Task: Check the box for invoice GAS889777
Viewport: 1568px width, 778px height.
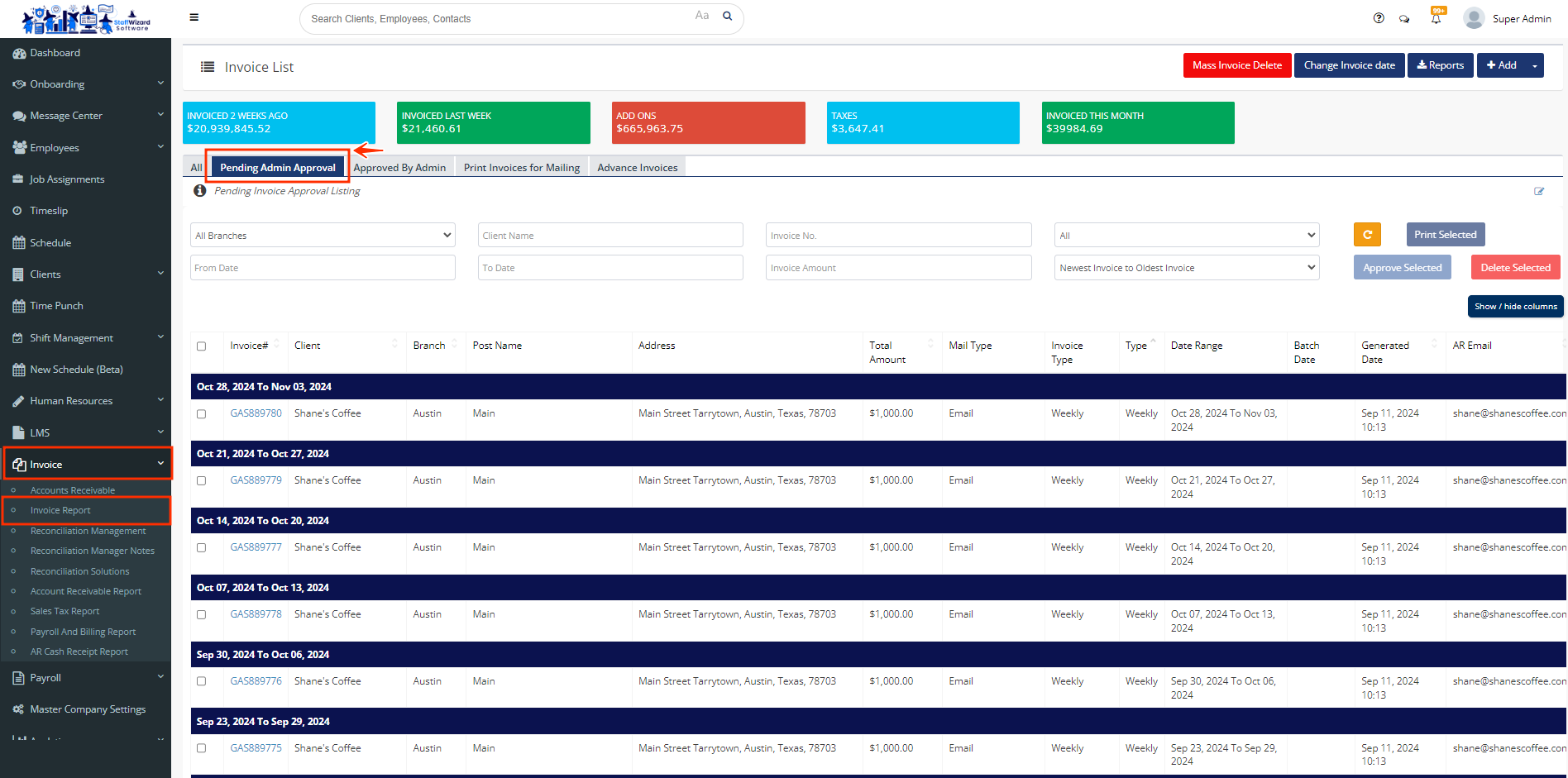Action: pyautogui.click(x=202, y=548)
